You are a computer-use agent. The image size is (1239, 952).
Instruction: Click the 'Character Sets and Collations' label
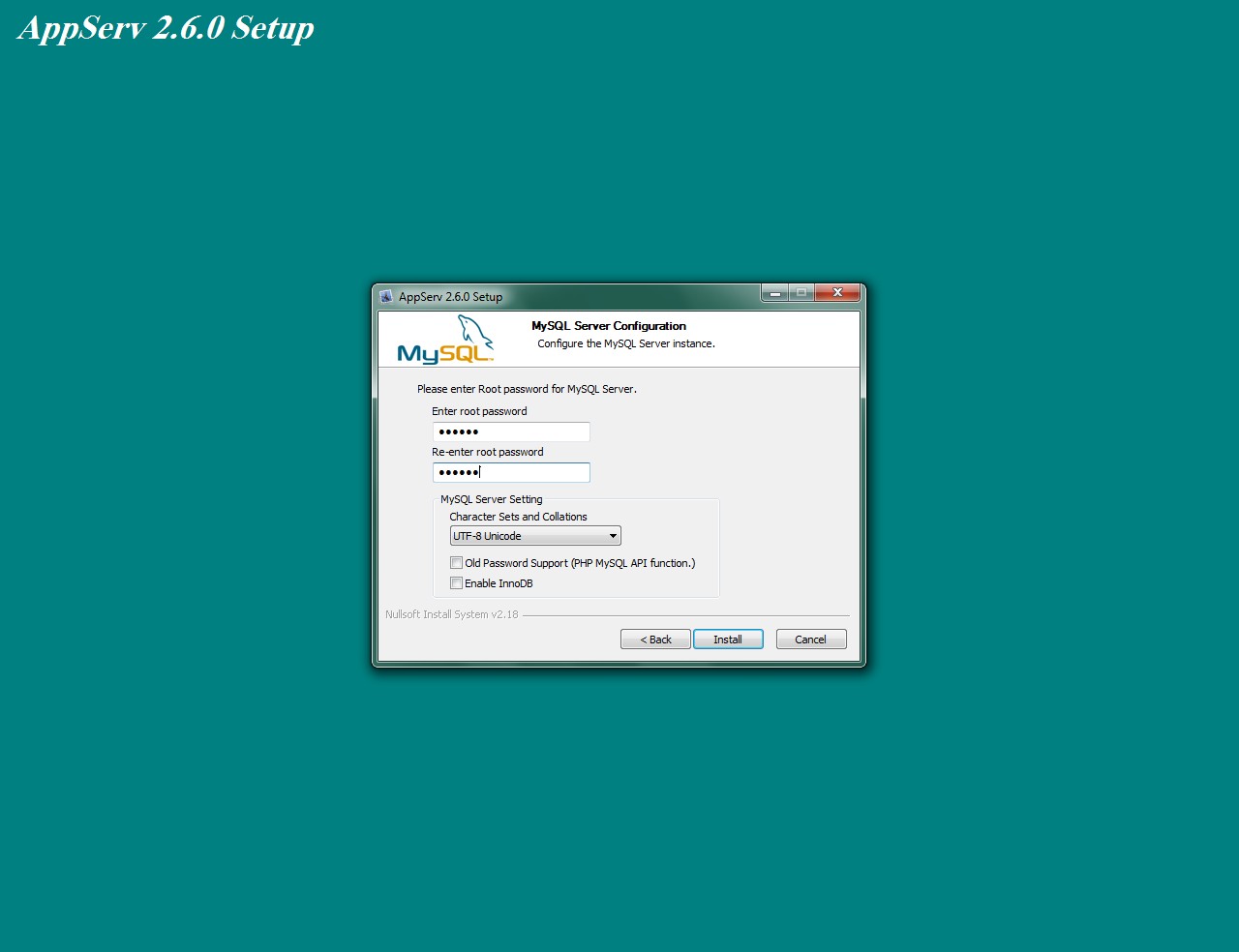click(x=518, y=517)
